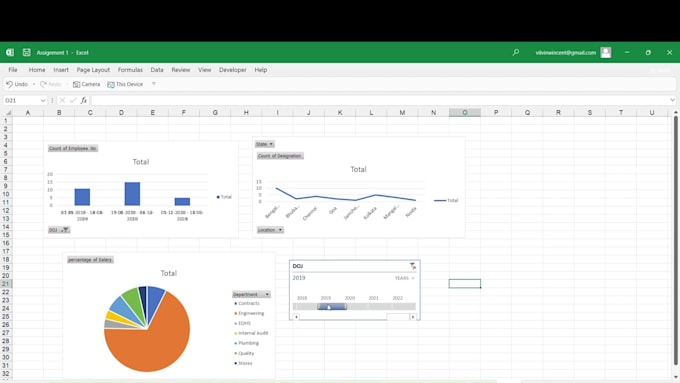The width and height of the screenshot is (680, 383).
Task: Click the cancel X in formula bar
Action: pyautogui.click(x=62, y=100)
